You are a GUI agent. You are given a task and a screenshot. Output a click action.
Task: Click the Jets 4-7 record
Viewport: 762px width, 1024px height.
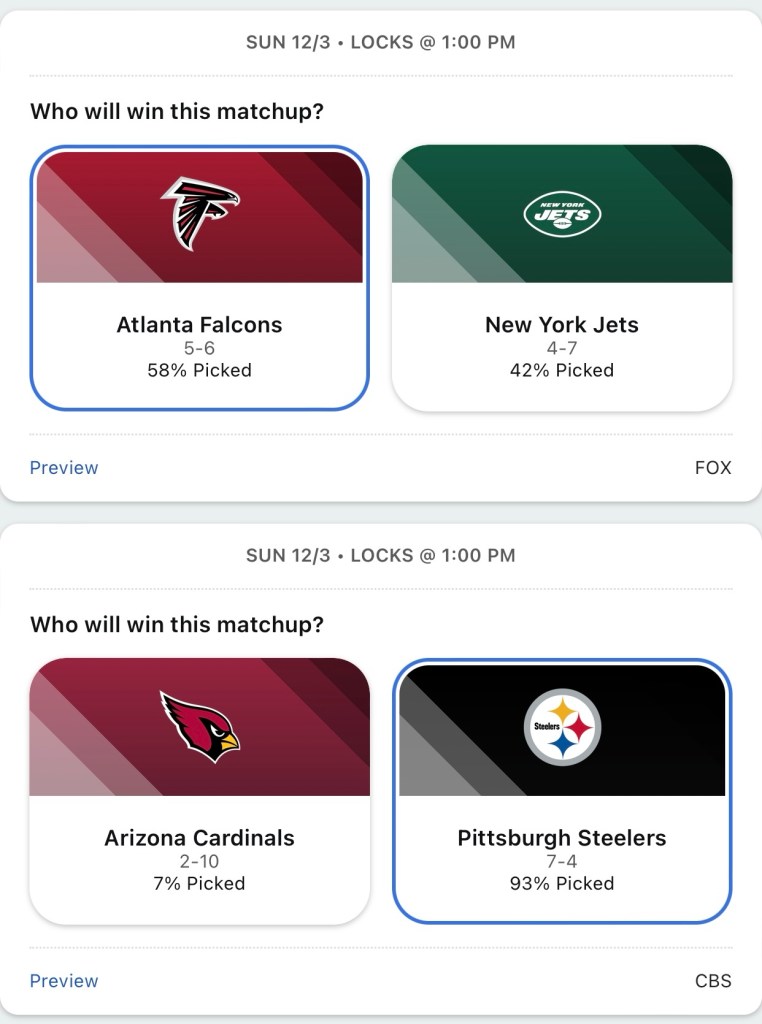[562, 349]
